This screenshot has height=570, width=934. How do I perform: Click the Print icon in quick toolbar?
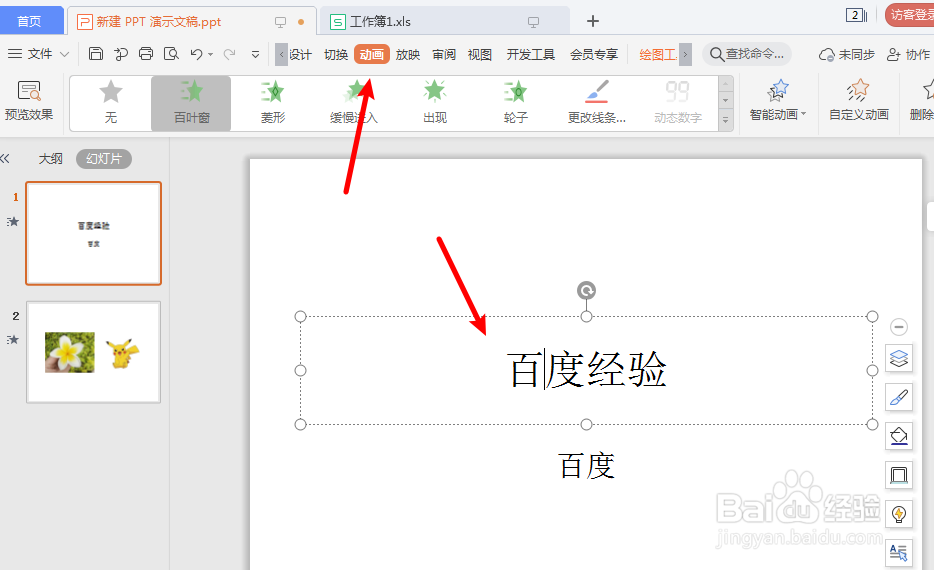pos(146,54)
